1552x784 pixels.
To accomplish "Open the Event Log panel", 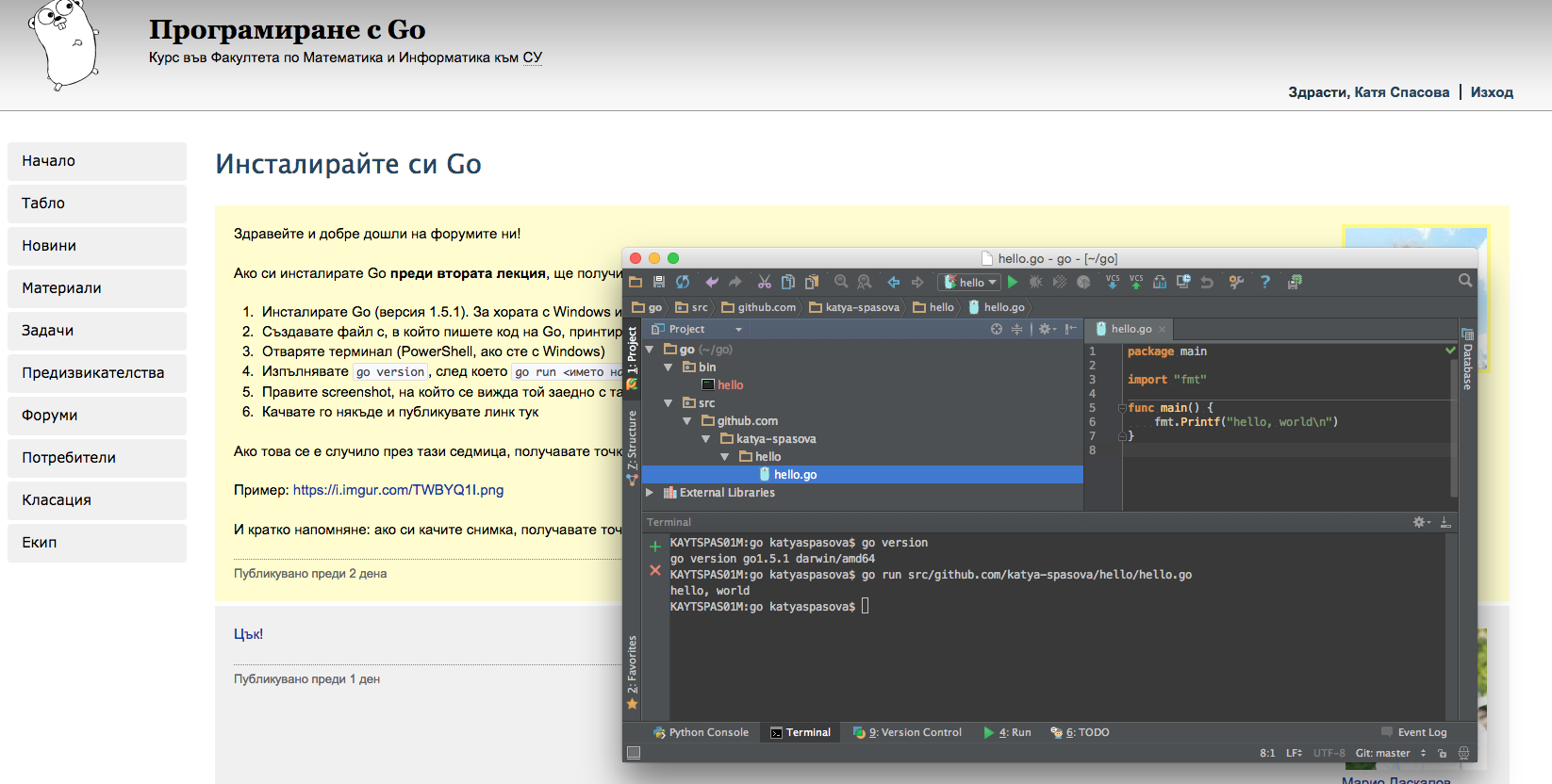I will coord(1413,732).
